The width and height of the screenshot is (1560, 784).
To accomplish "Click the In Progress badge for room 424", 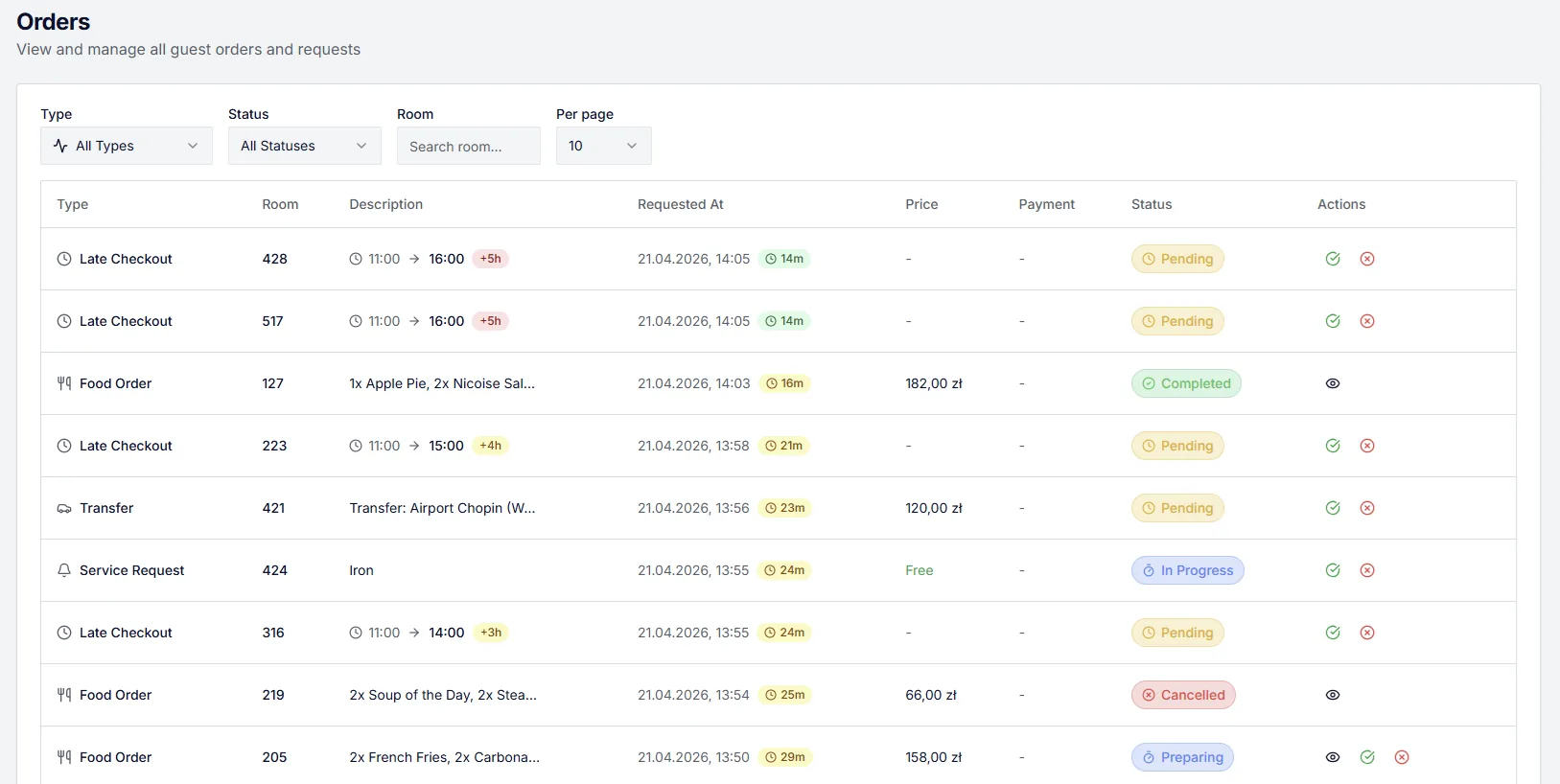I will (1188, 570).
